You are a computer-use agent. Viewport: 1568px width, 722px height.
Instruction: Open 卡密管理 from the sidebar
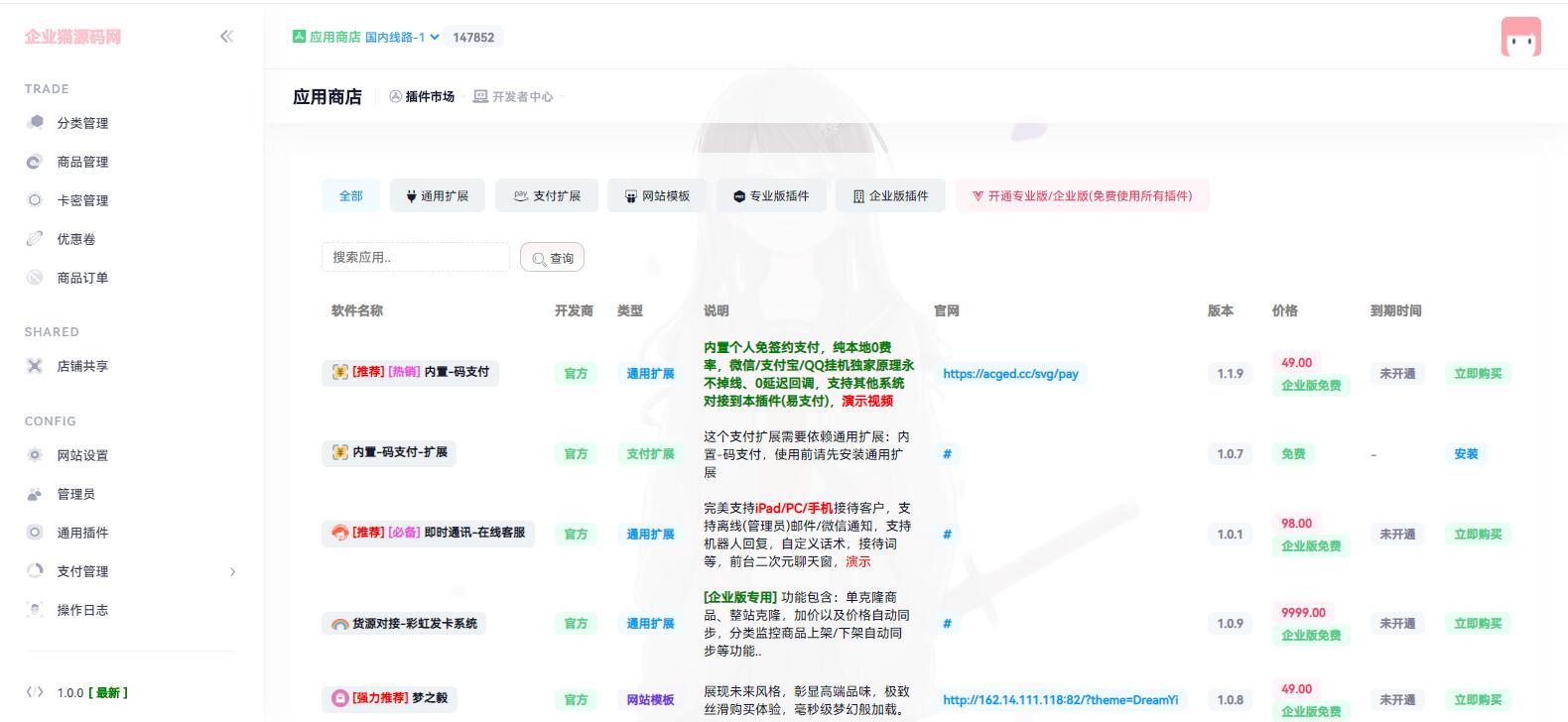82,200
